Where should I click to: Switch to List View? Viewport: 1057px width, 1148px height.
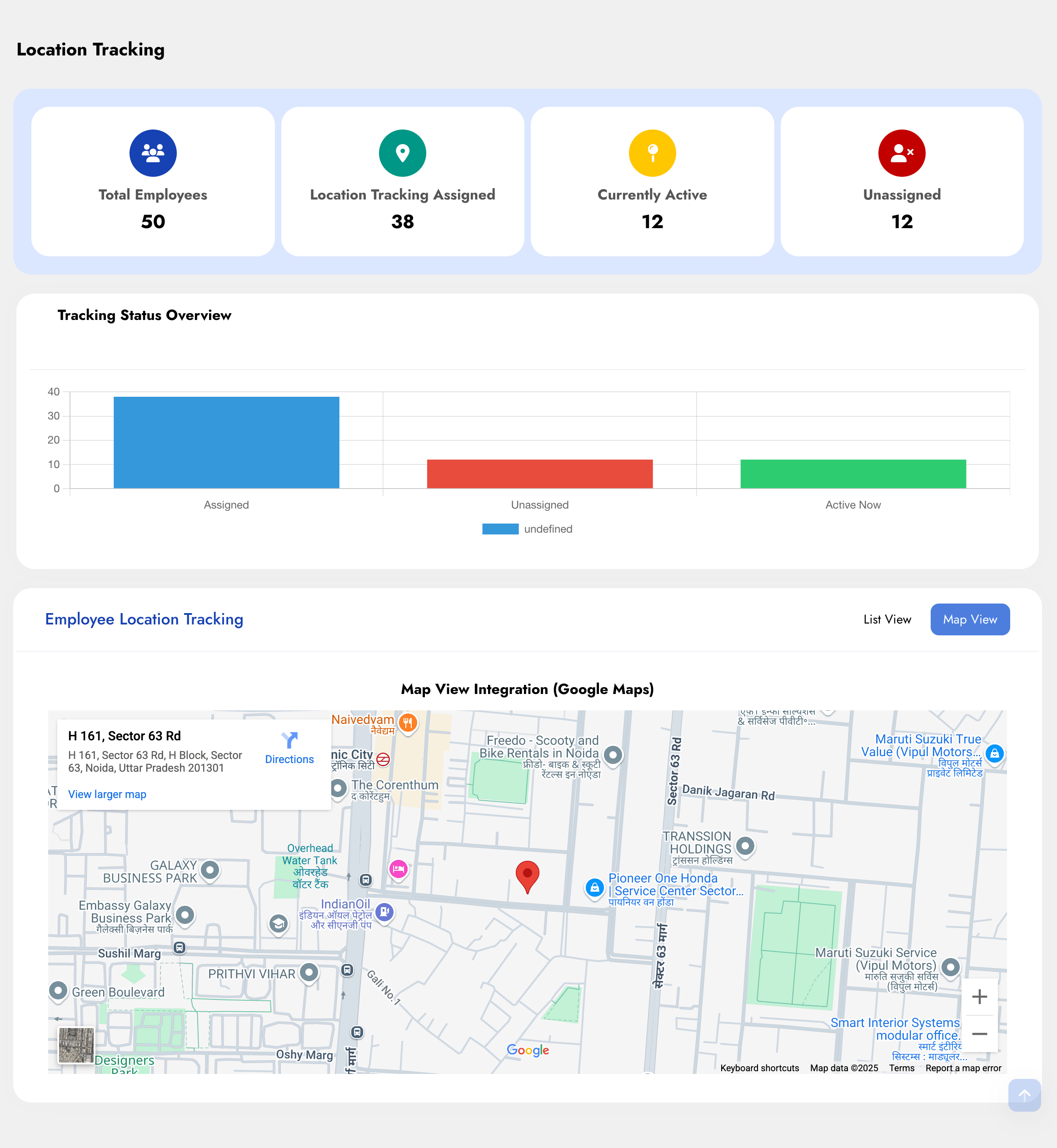(887, 619)
